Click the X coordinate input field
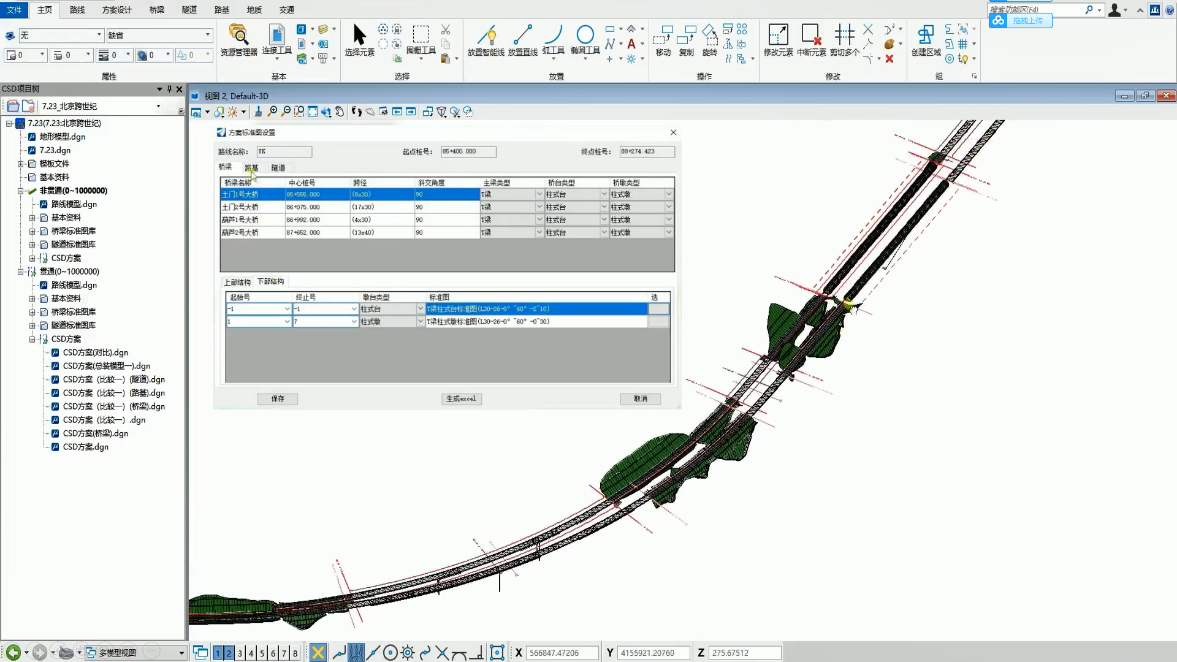 click(x=564, y=653)
